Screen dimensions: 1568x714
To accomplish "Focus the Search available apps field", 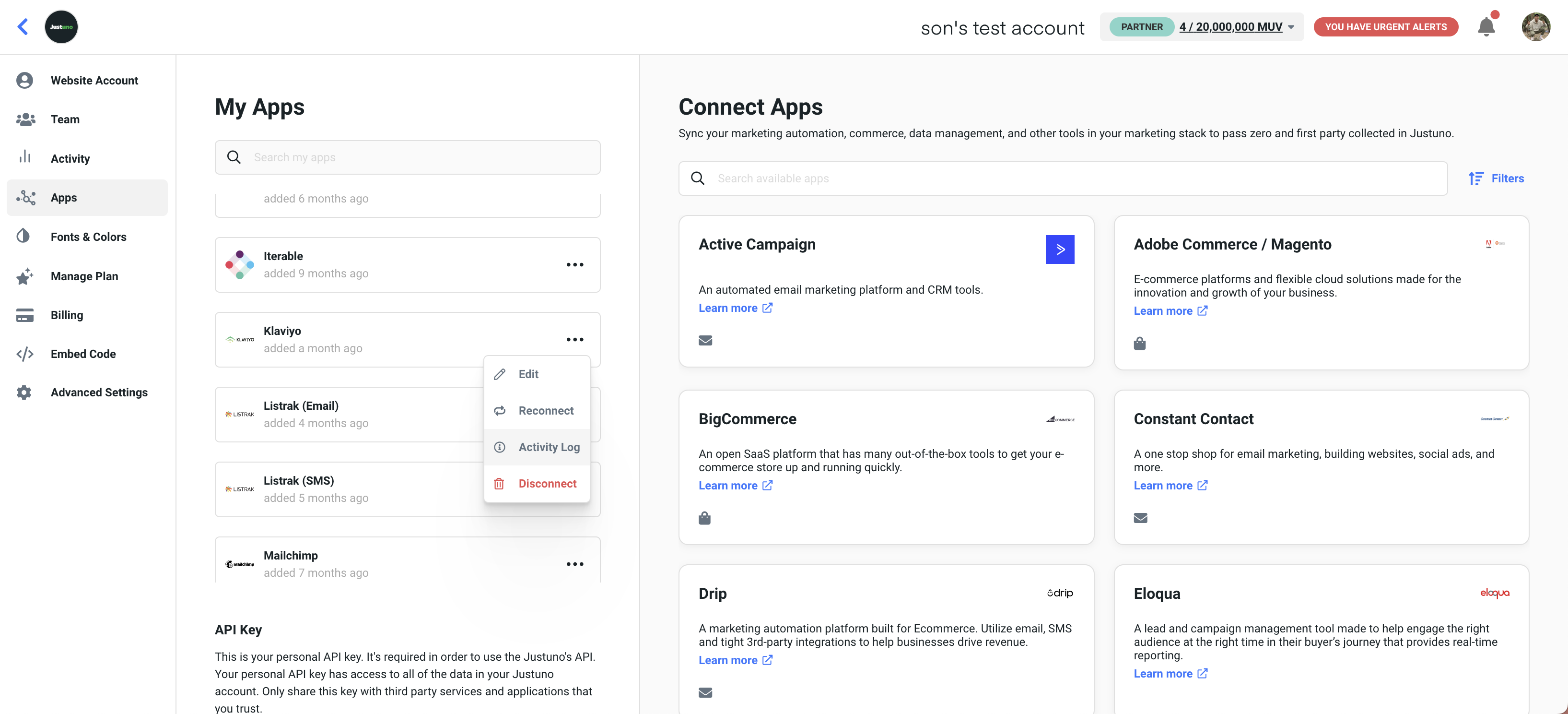I will 1071,178.
